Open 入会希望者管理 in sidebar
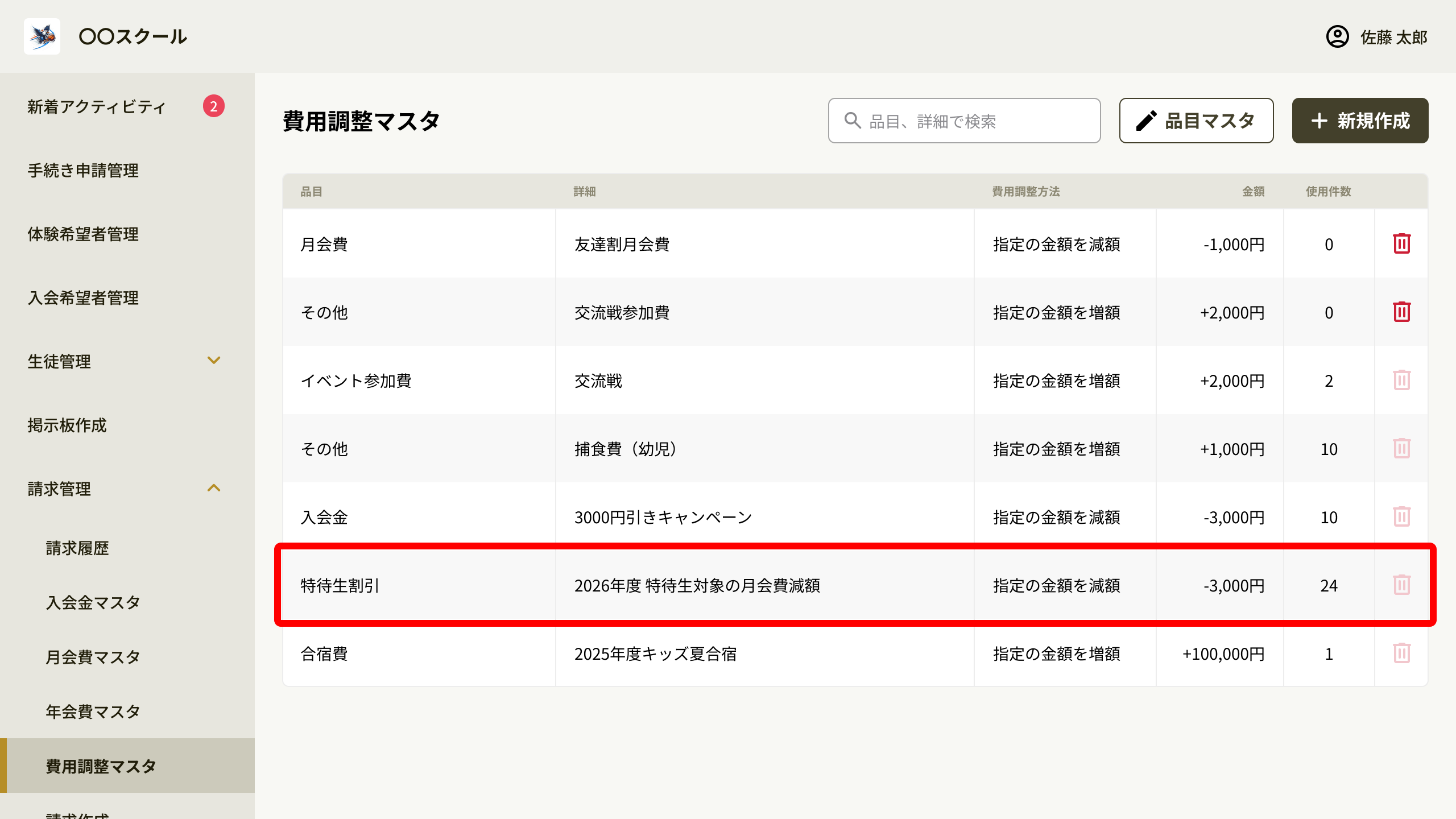The width and height of the screenshot is (1456, 819). coord(127,298)
